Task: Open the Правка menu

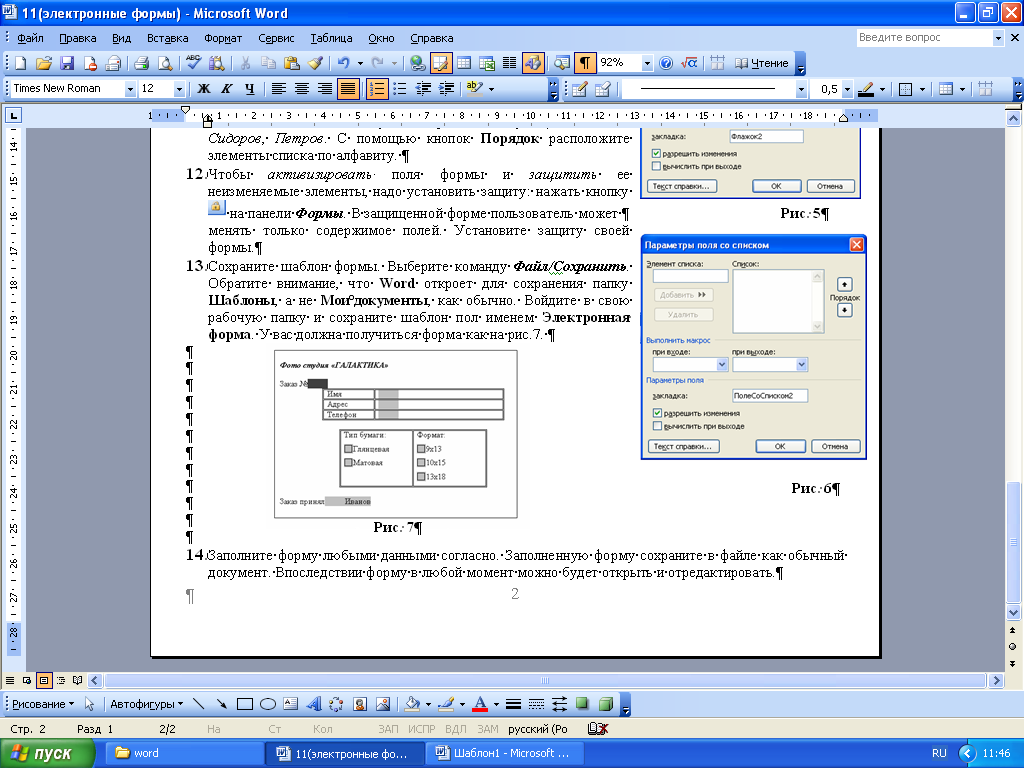Action: pos(78,38)
